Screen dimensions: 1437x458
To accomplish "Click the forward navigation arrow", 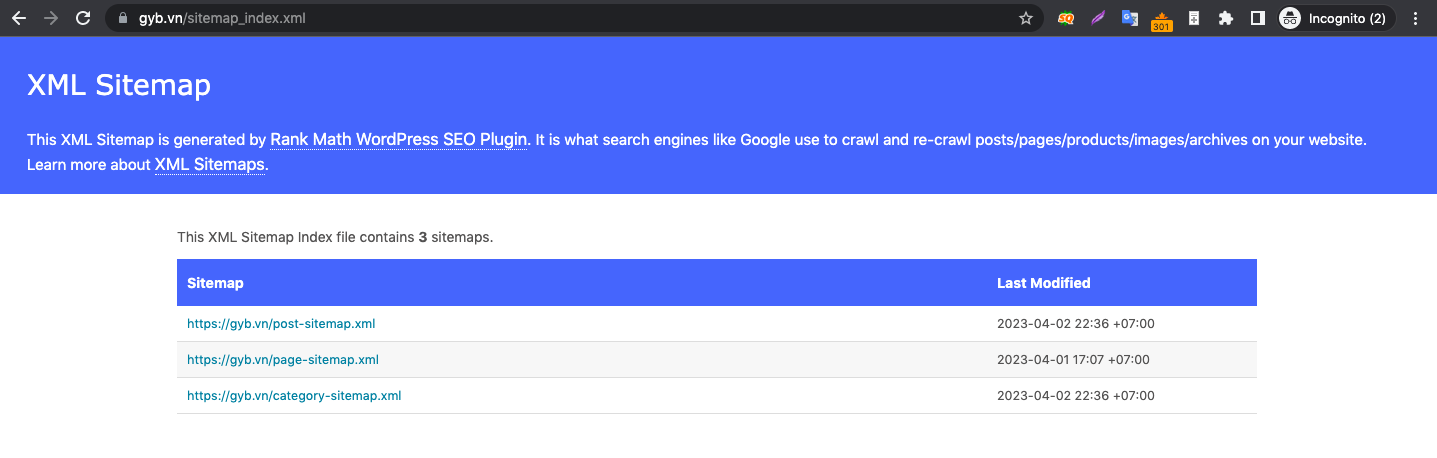I will 51,18.
